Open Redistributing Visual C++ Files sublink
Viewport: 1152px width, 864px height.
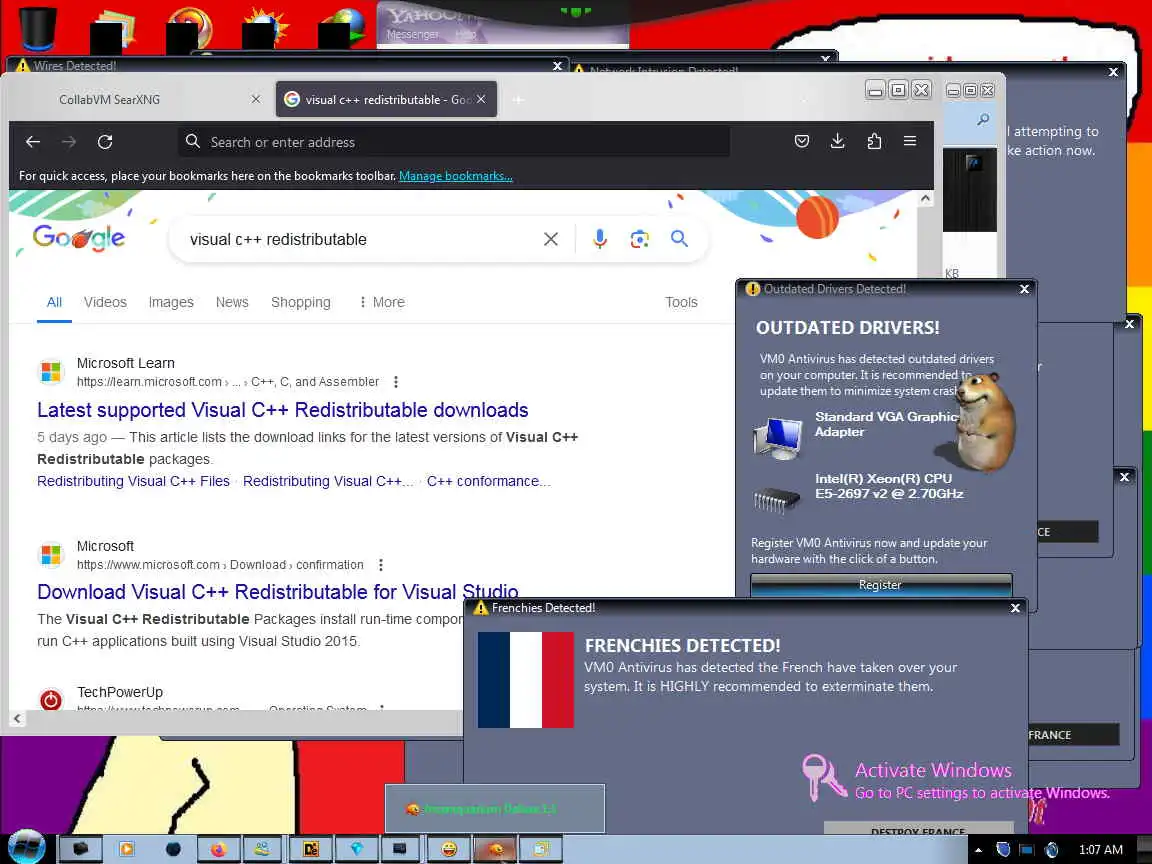(x=133, y=481)
